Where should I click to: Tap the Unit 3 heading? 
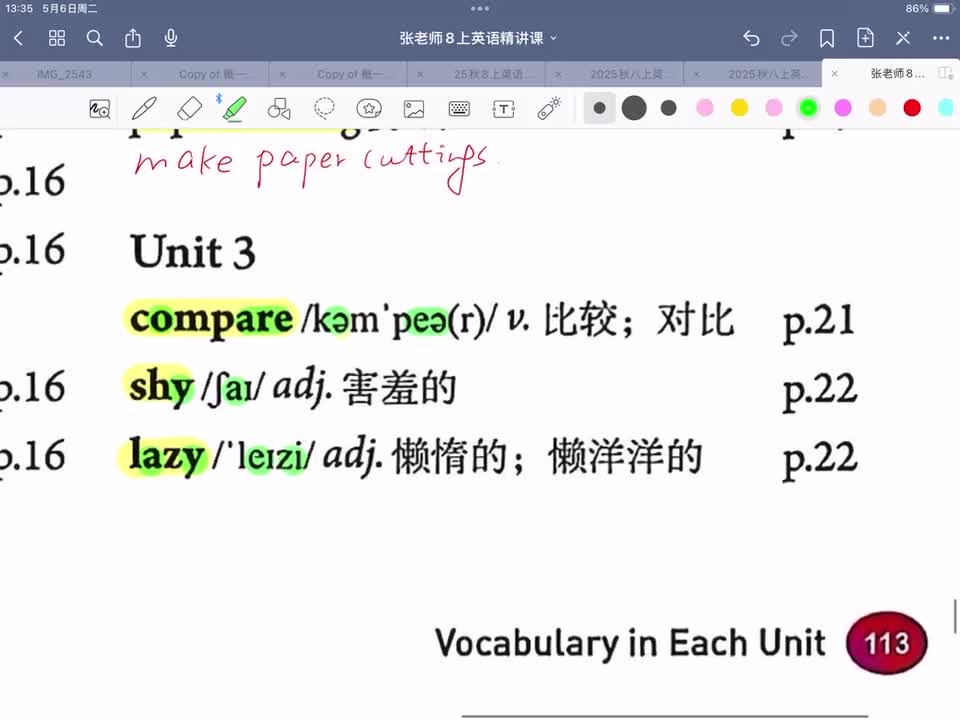(x=193, y=252)
